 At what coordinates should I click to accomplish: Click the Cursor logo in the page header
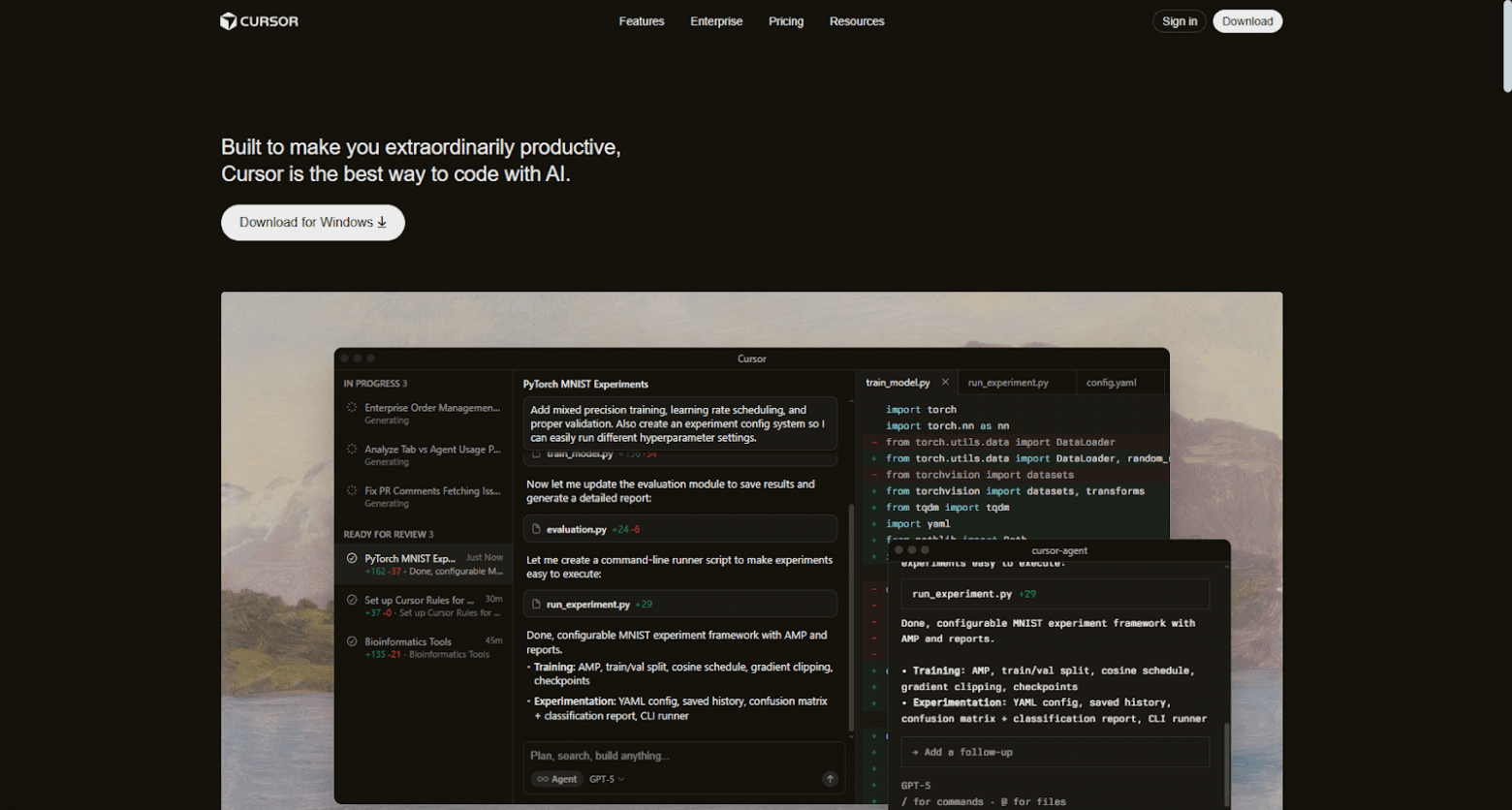point(259,20)
